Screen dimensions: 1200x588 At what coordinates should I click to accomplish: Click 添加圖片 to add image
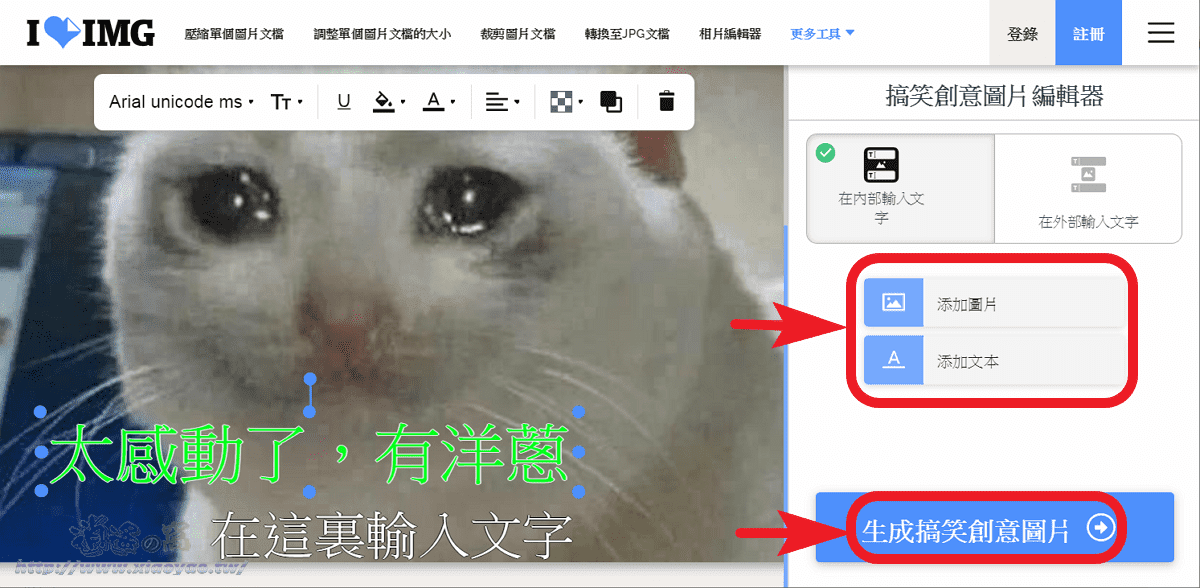click(994, 303)
